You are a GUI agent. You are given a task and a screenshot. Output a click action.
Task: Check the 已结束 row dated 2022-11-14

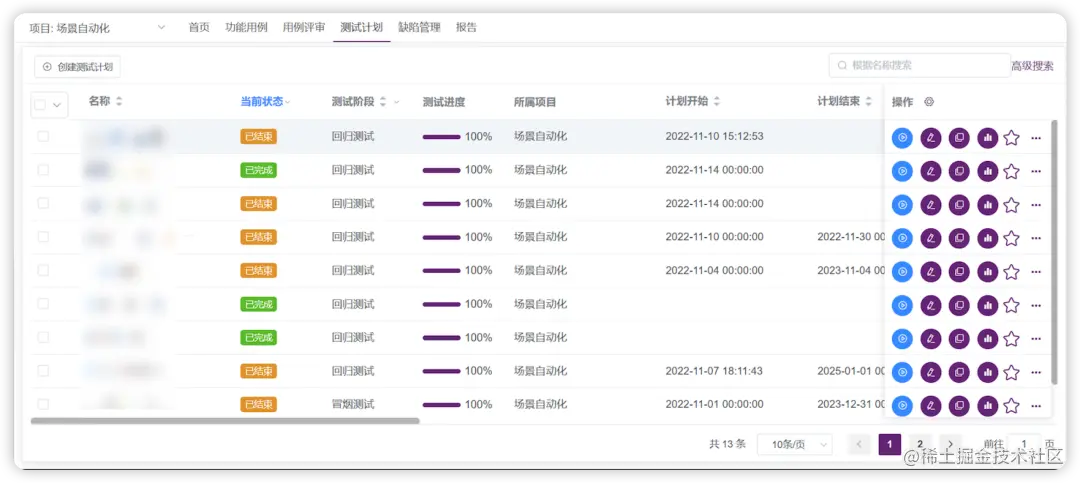pos(43,203)
